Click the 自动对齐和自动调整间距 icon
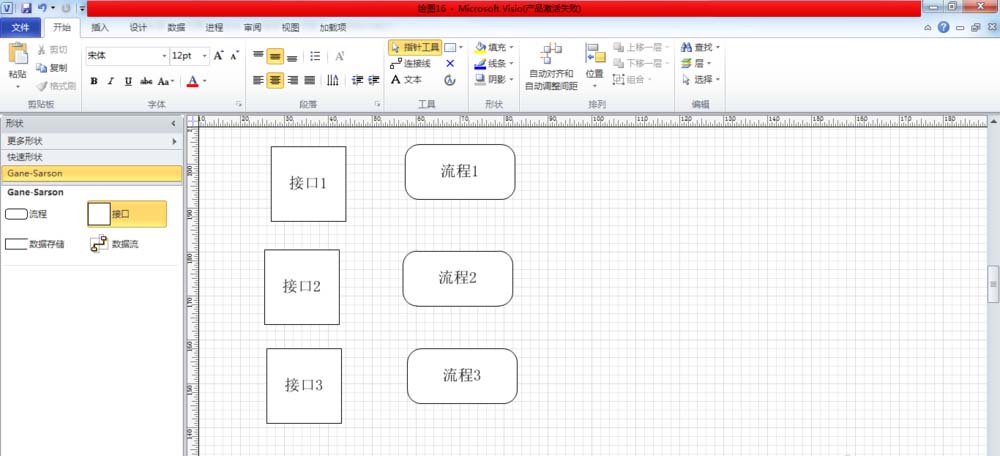Image resolution: width=1000 pixels, height=456 pixels. tap(551, 55)
